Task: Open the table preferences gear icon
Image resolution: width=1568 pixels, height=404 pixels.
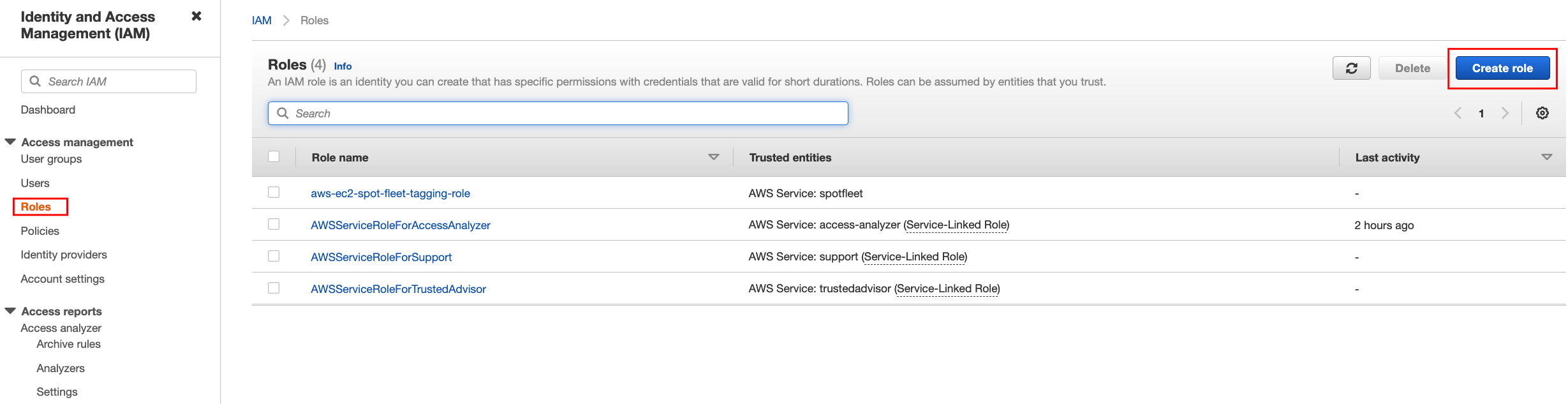Action: click(x=1542, y=113)
